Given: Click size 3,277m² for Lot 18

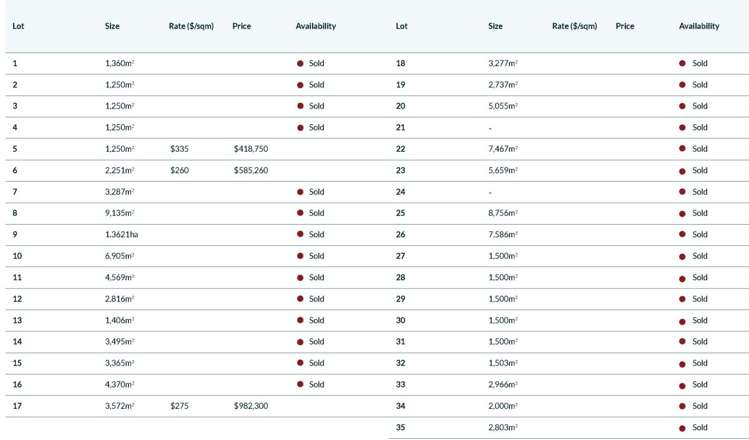Looking at the screenshot, I should (503, 63).
